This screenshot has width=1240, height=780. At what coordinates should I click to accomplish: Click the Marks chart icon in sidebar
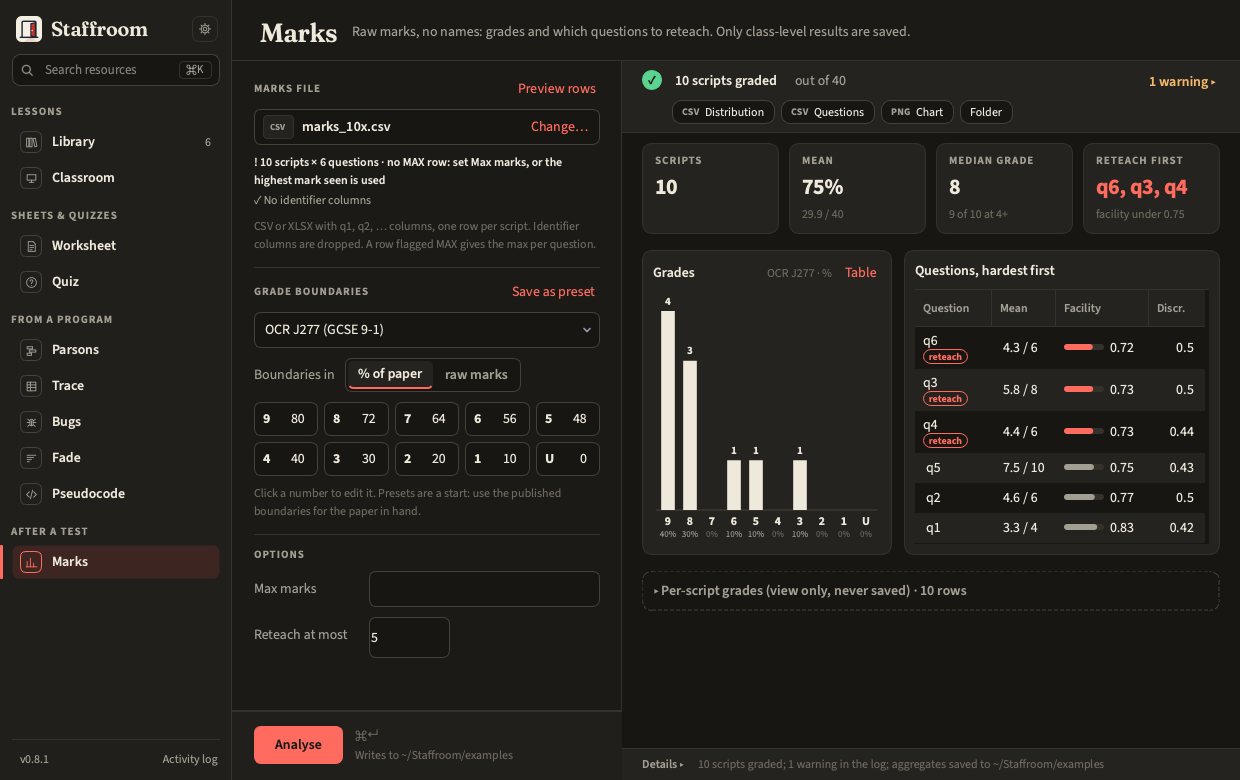click(x=31, y=562)
